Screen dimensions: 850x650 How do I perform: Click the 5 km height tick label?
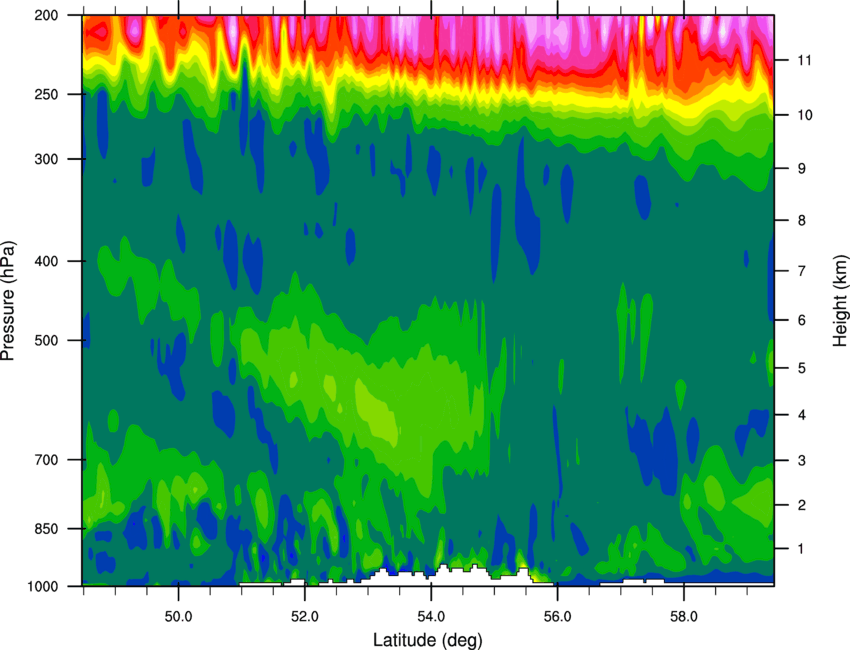click(802, 368)
